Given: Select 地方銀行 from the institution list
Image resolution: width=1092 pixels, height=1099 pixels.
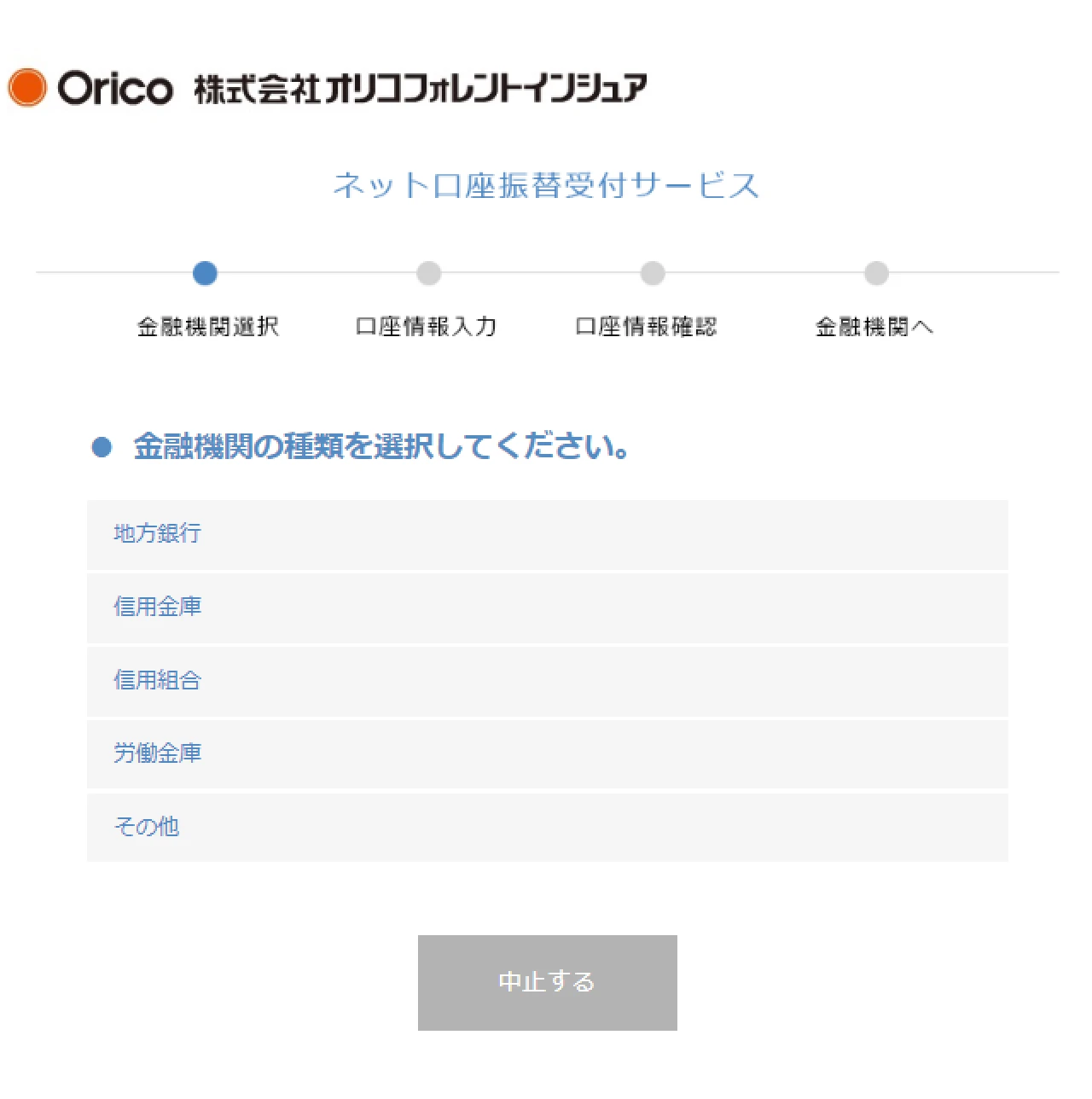Looking at the screenshot, I should click(157, 534).
